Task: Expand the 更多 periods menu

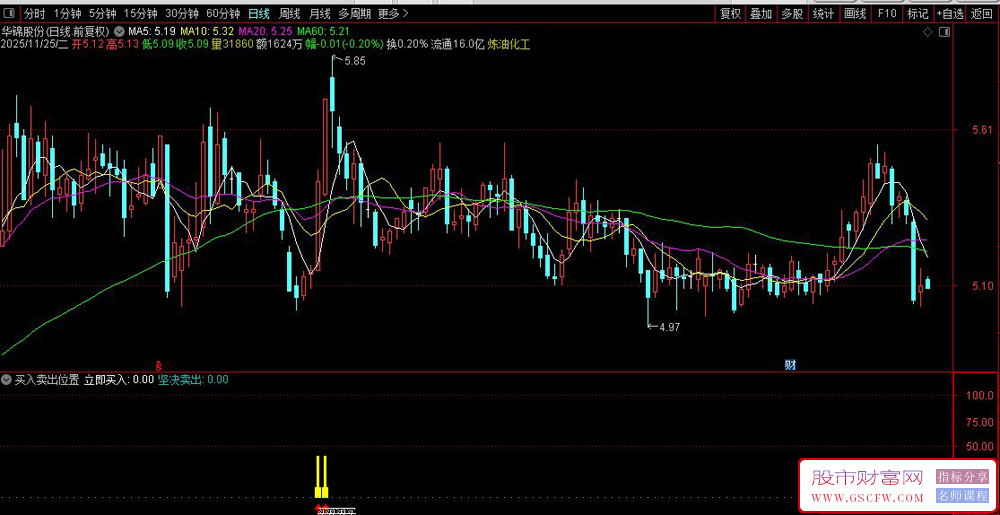Action: (x=393, y=13)
